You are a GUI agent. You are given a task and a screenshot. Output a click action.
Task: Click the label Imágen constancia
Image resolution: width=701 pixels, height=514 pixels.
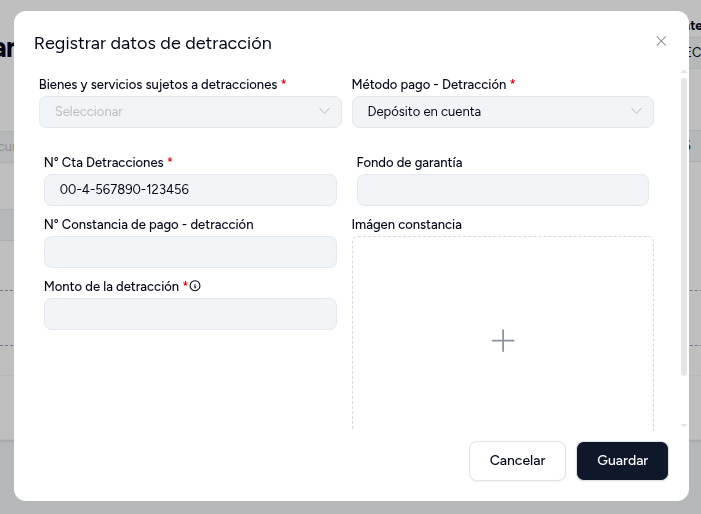[x=407, y=225]
